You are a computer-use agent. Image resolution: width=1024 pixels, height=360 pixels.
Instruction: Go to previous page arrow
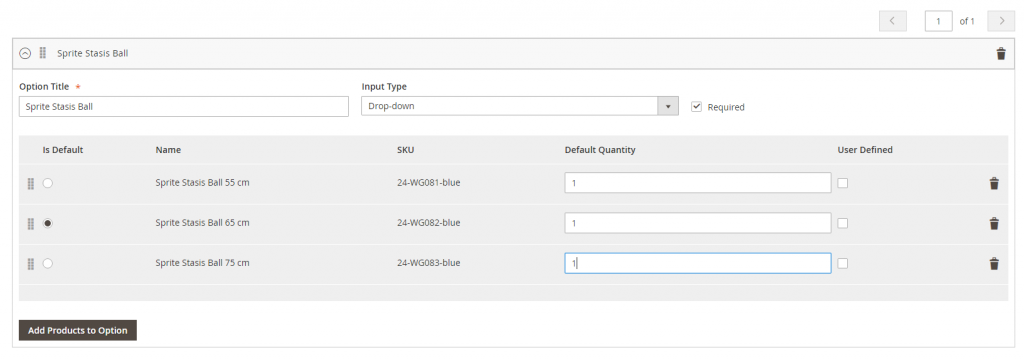(x=893, y=21)
